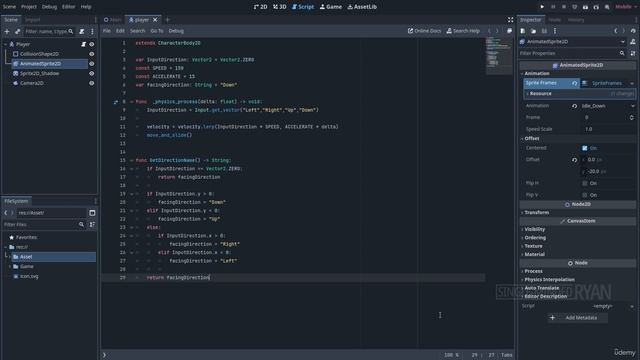The width and height of the screenshot is (640, 360).
Task: Go to previous script edit location arrow
Action: pyautogui.click(x=489, y=31)
